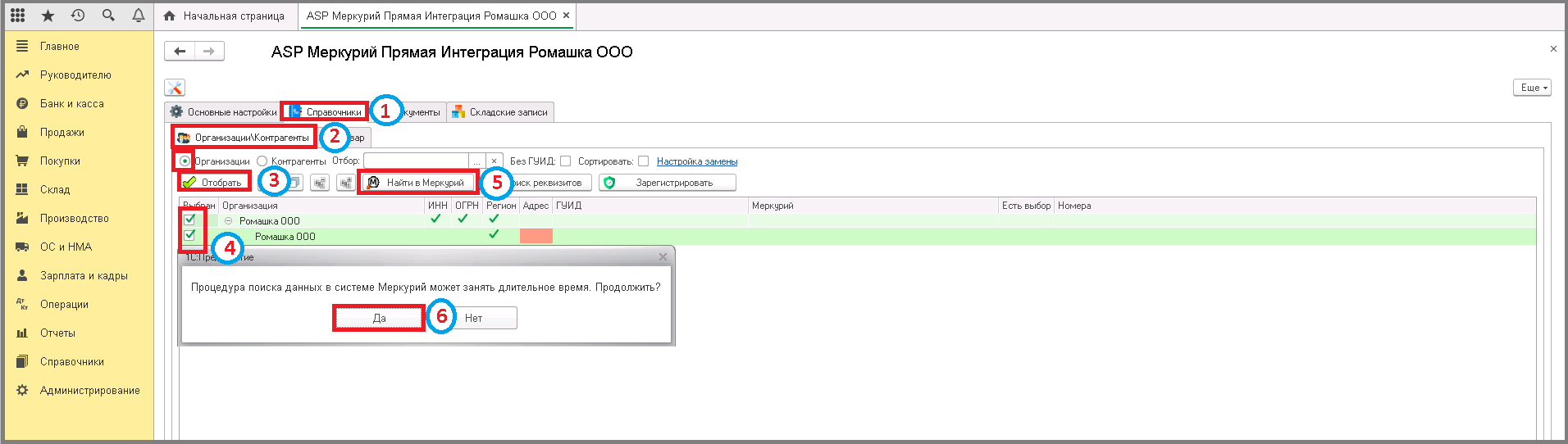This screenshot has height=444, width=1568.
Task: Open the Отбор selection ellipsis button
Action: pyautogui.click(x=476, y=161)
